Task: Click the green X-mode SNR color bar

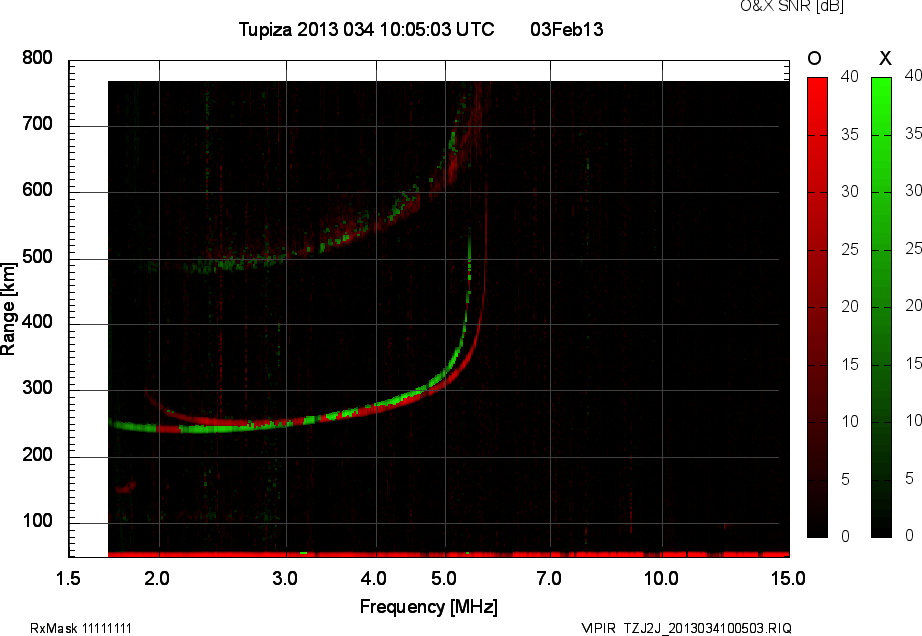Action: click(881, 306)
